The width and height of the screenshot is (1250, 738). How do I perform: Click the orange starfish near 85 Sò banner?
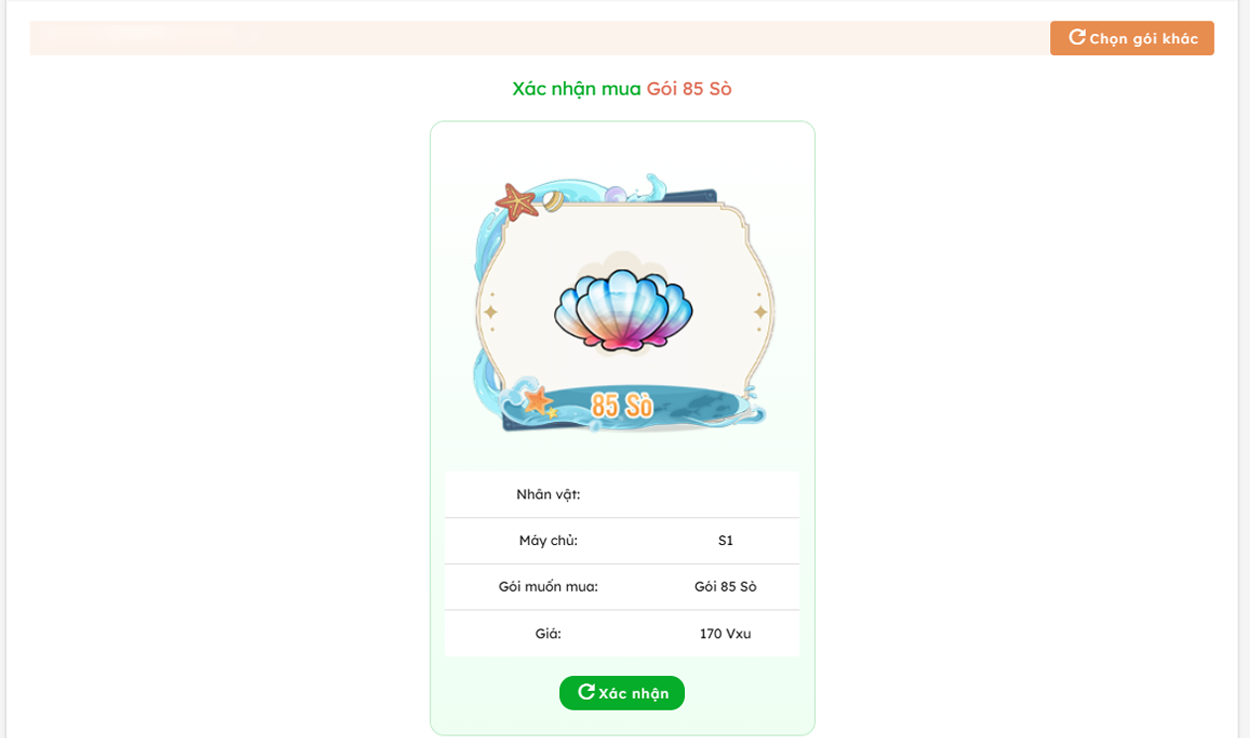pyautogui.click(x=538, y=402)
